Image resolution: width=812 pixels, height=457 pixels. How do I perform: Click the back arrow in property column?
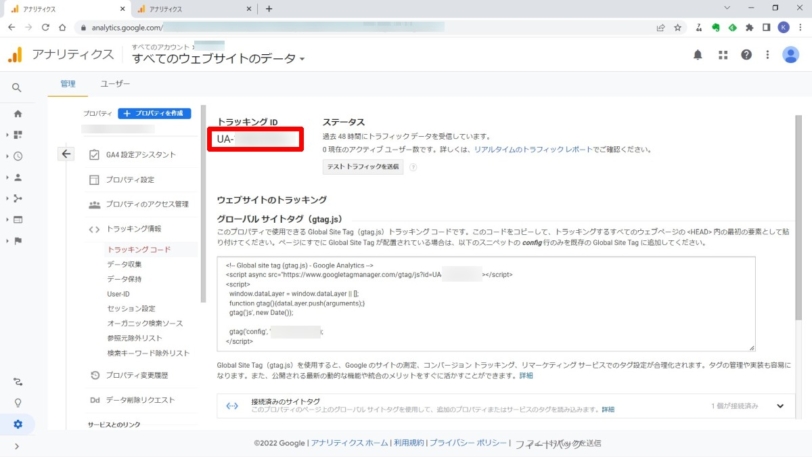point(66,154)
